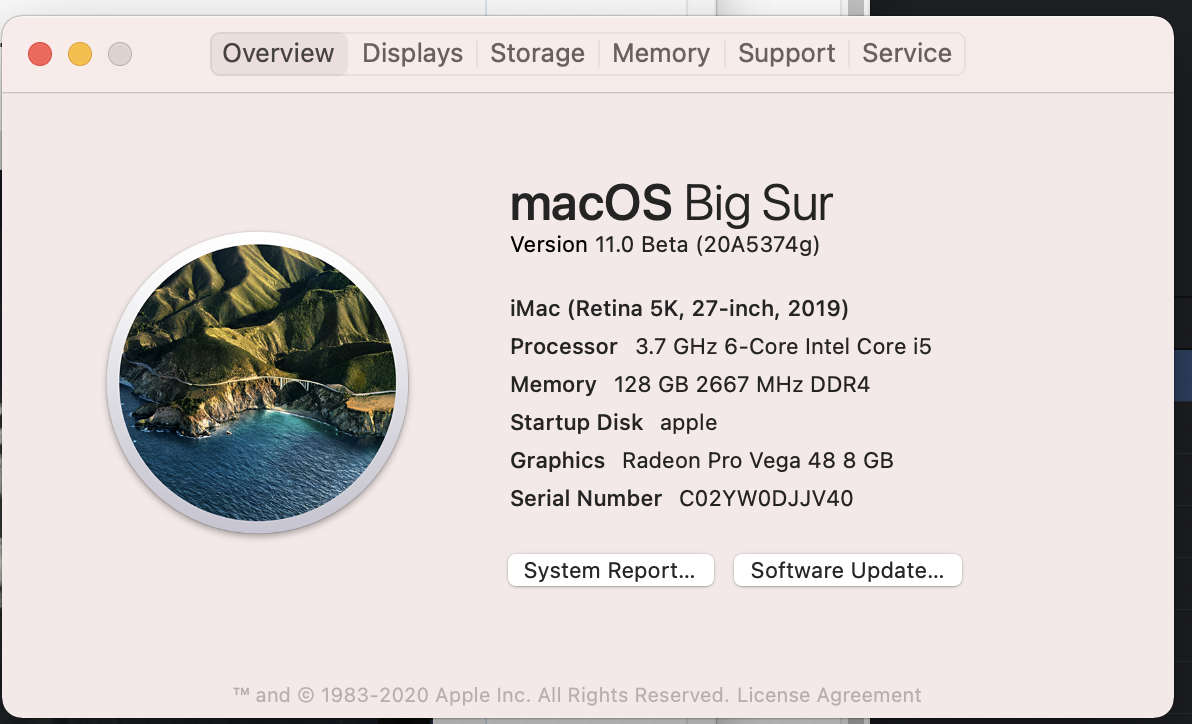Open System Report

click(x=610, y=570)
